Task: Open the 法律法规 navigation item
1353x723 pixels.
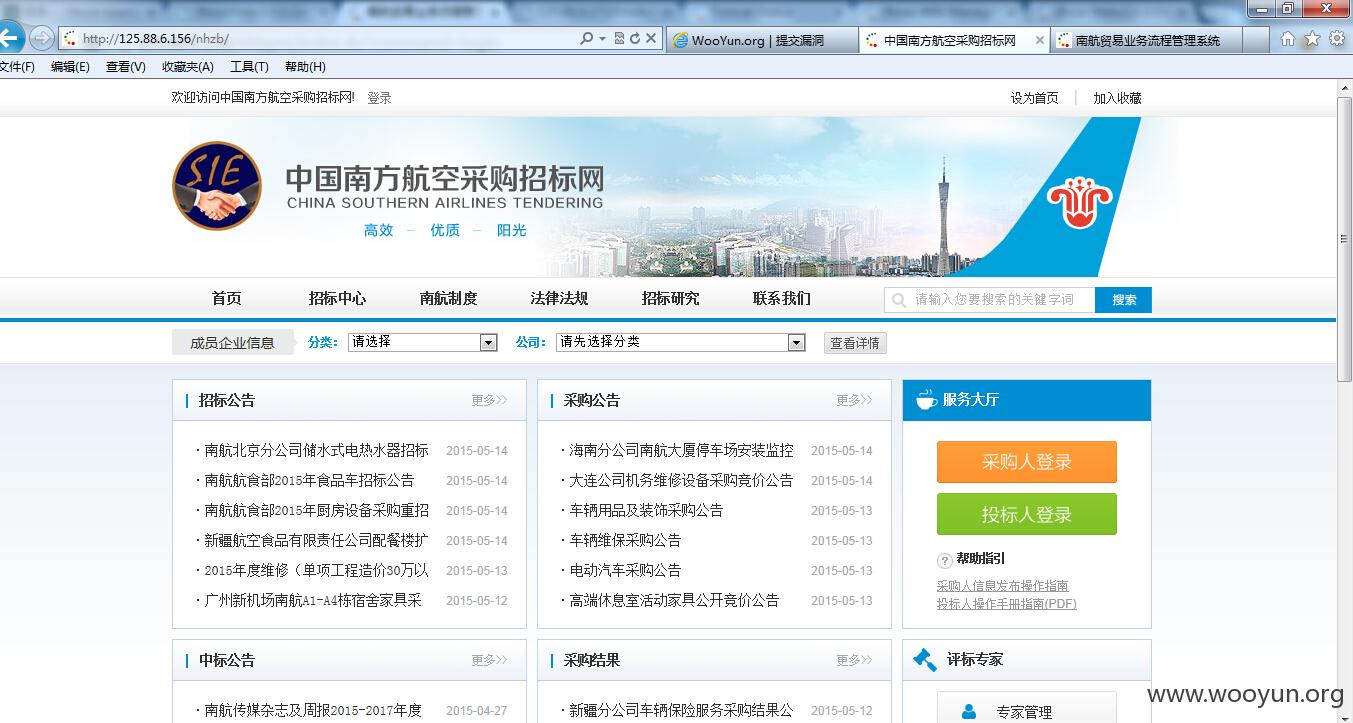Action: (559, 298)
